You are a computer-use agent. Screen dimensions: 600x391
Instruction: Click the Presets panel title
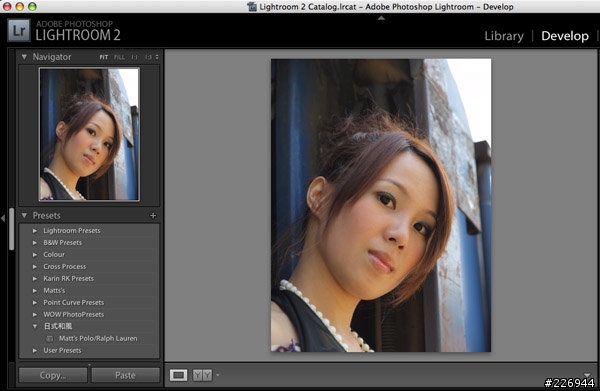(x=46, y=216)
